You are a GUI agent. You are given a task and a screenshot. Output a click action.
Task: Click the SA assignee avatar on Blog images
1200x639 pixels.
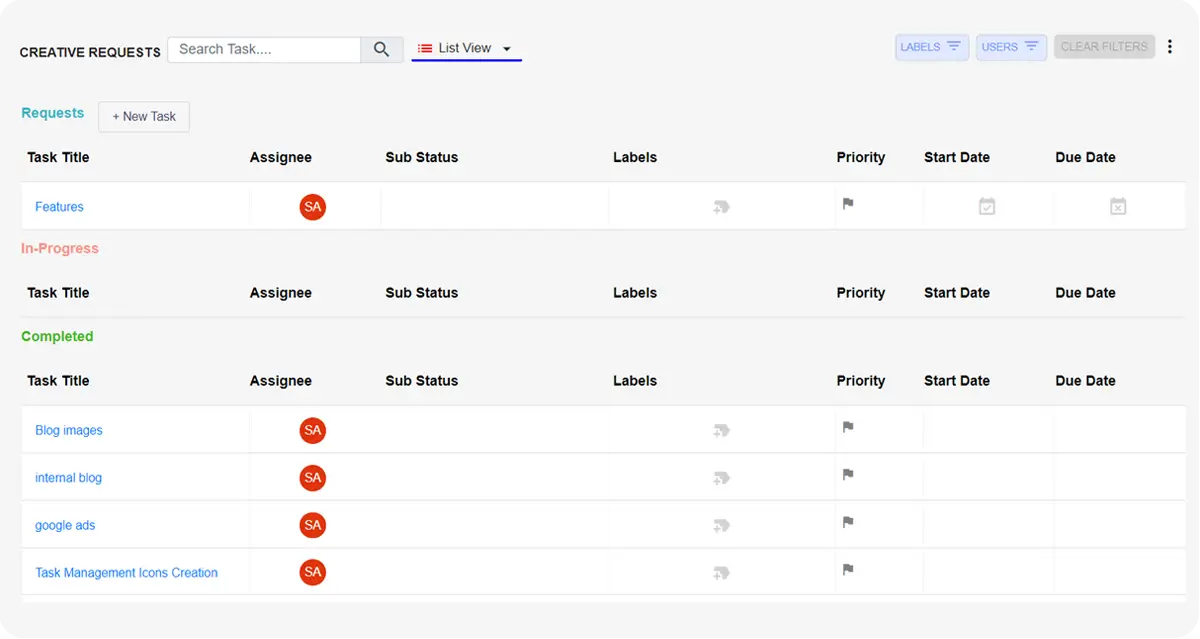[312, 430]
